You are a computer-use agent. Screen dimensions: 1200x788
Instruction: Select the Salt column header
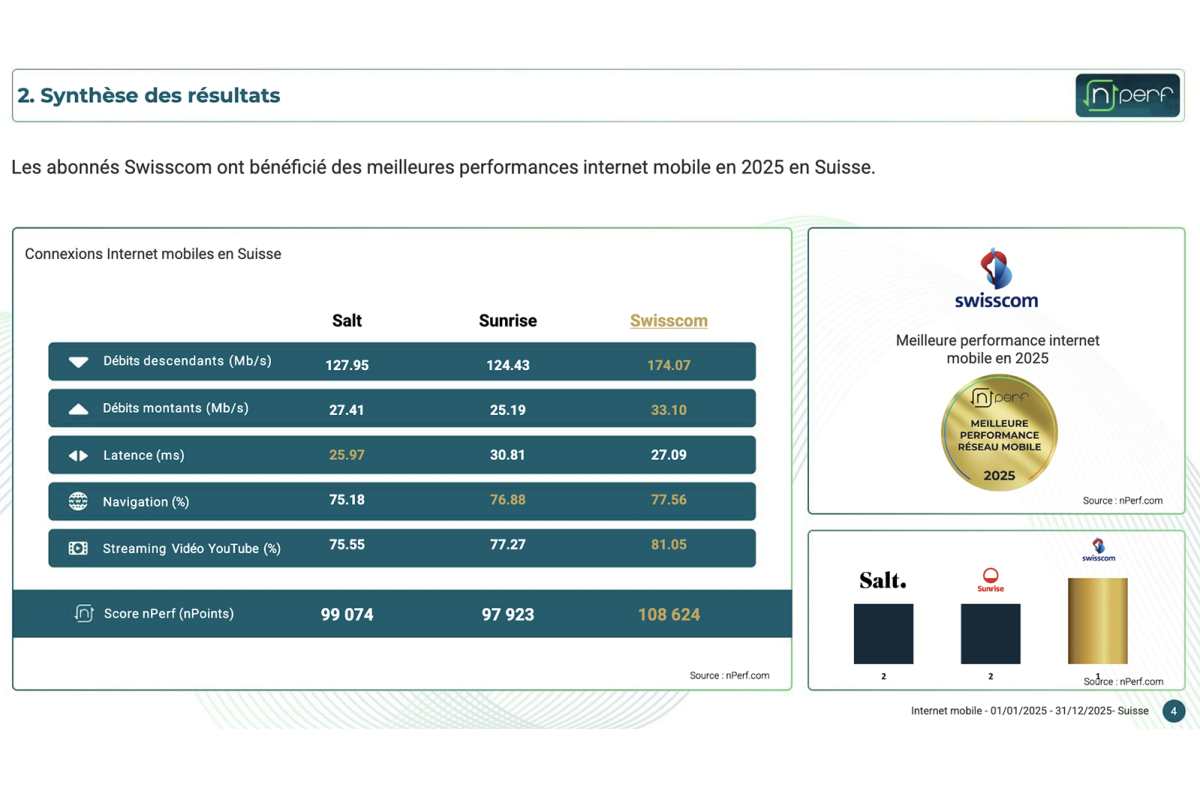[347, 321]
